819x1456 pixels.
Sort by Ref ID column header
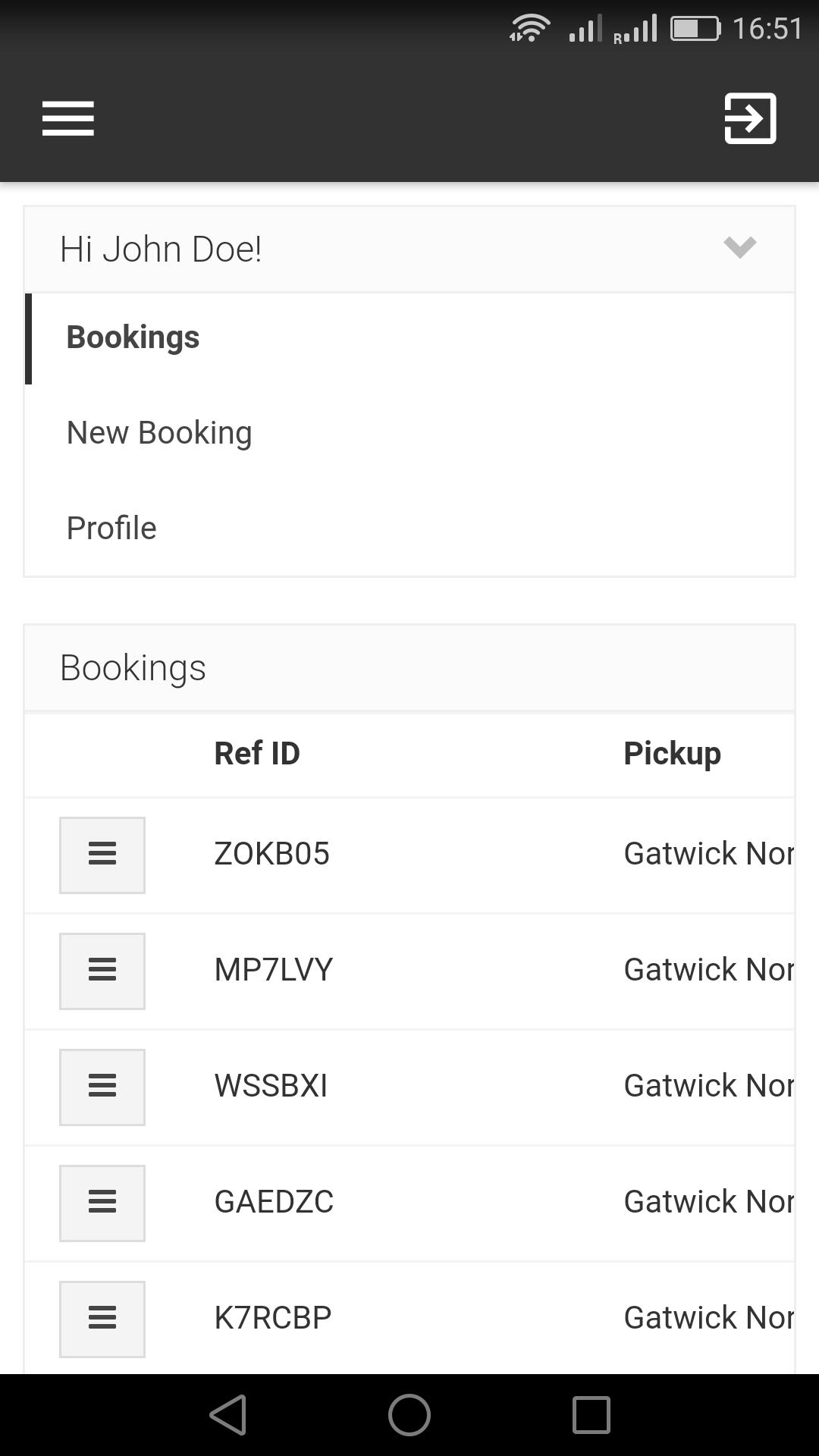(x=257, y=753)
